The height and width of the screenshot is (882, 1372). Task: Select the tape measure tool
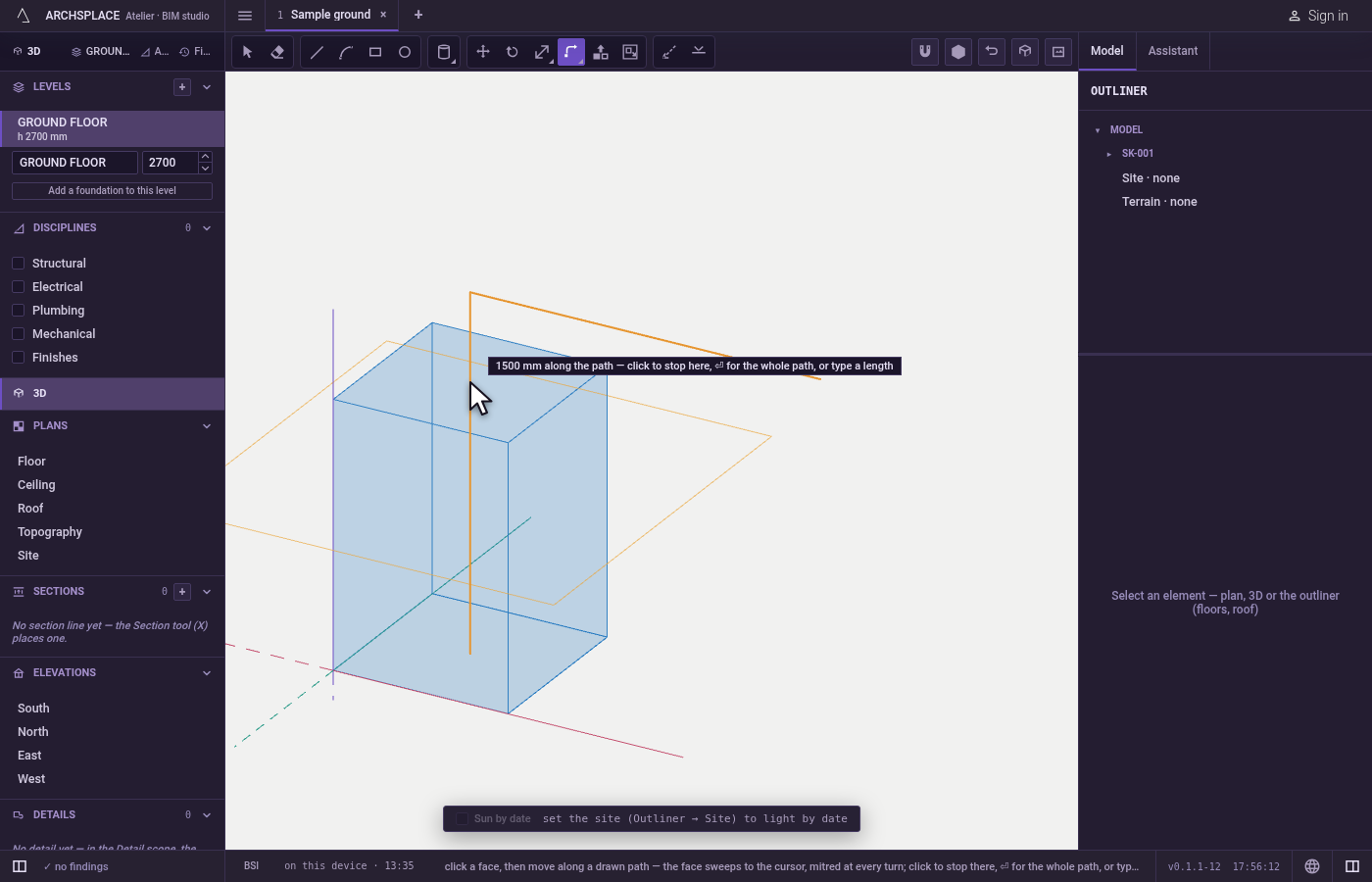point(669,52)
